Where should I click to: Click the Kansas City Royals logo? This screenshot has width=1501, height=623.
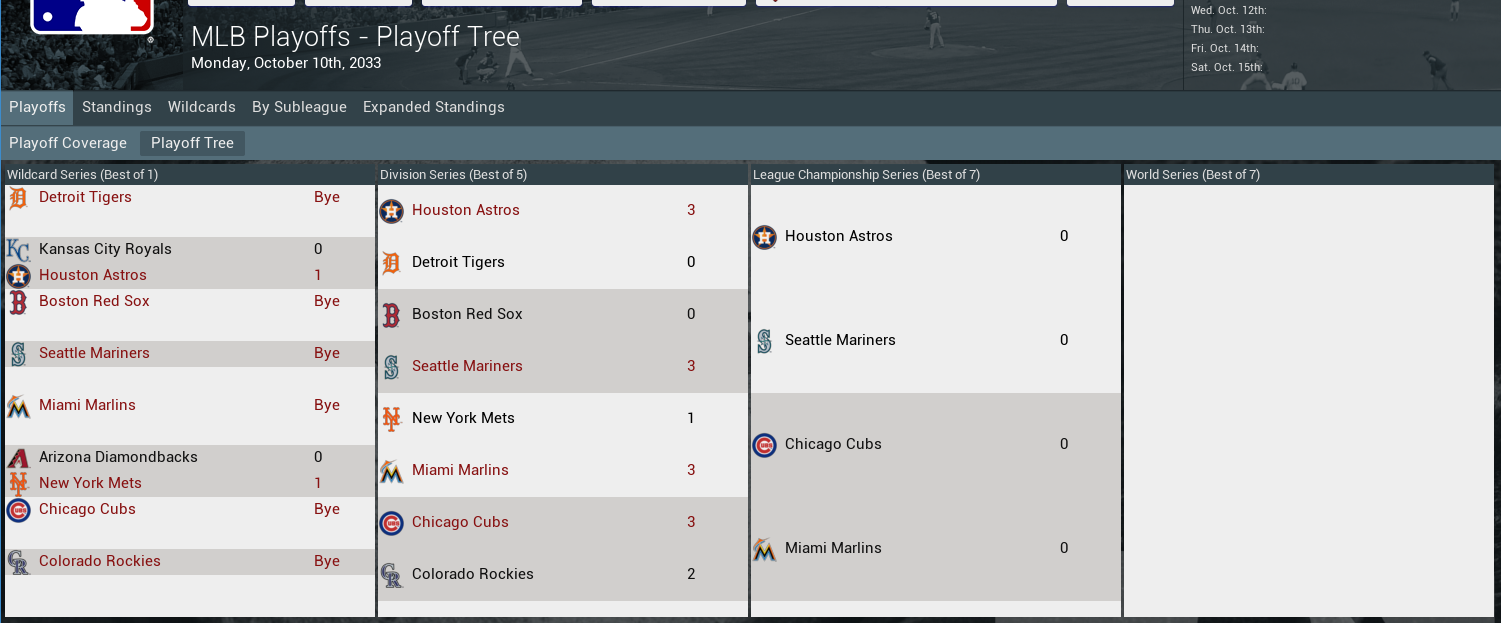point(18,250)
